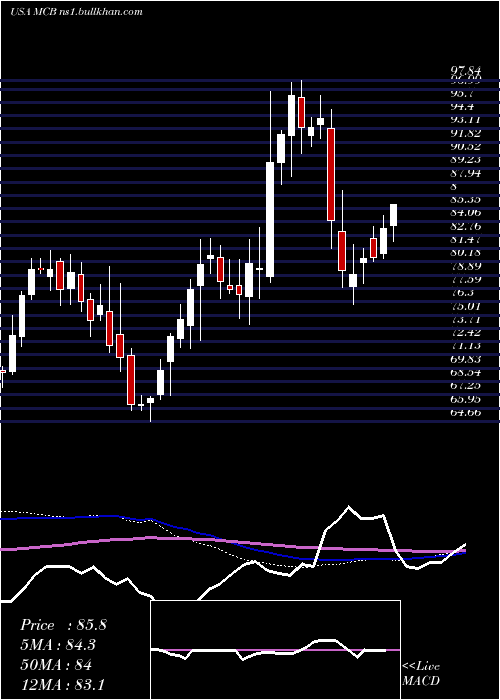
Task: Click the 'USA MCB' chart title text
Action: pyautogui.click(x=34, y=12)
